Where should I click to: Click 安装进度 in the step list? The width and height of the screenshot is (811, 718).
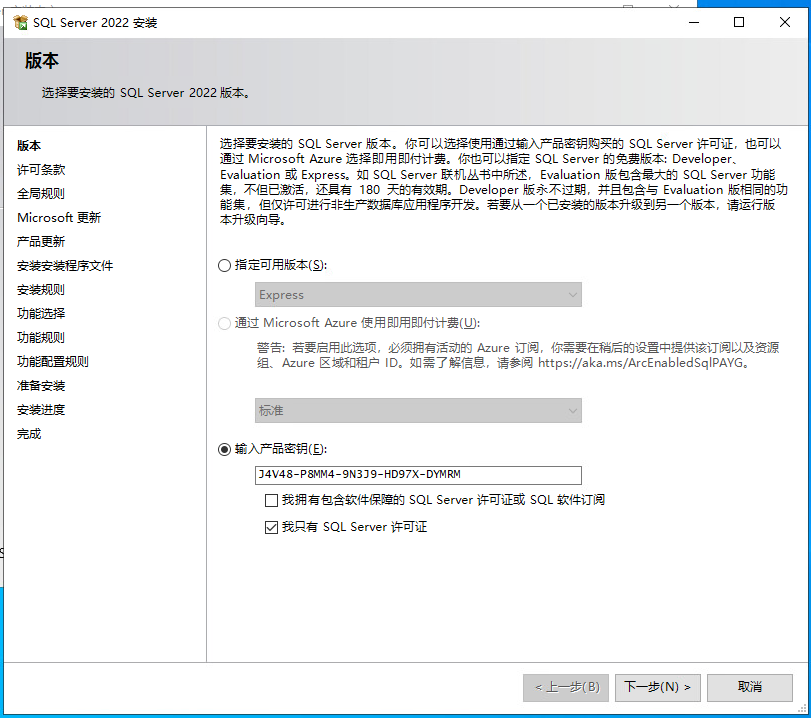41,410
